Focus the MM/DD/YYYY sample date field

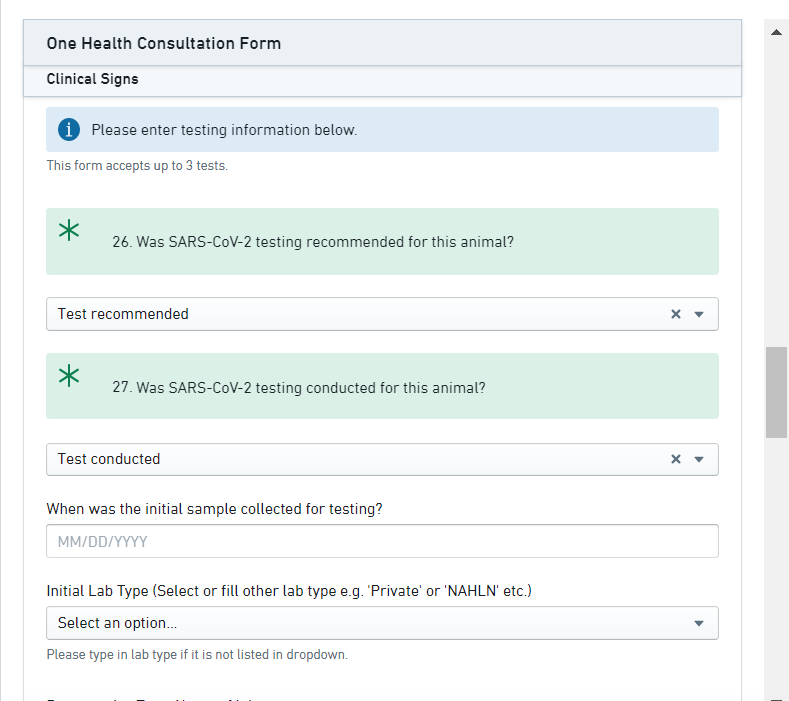[382, 541]
